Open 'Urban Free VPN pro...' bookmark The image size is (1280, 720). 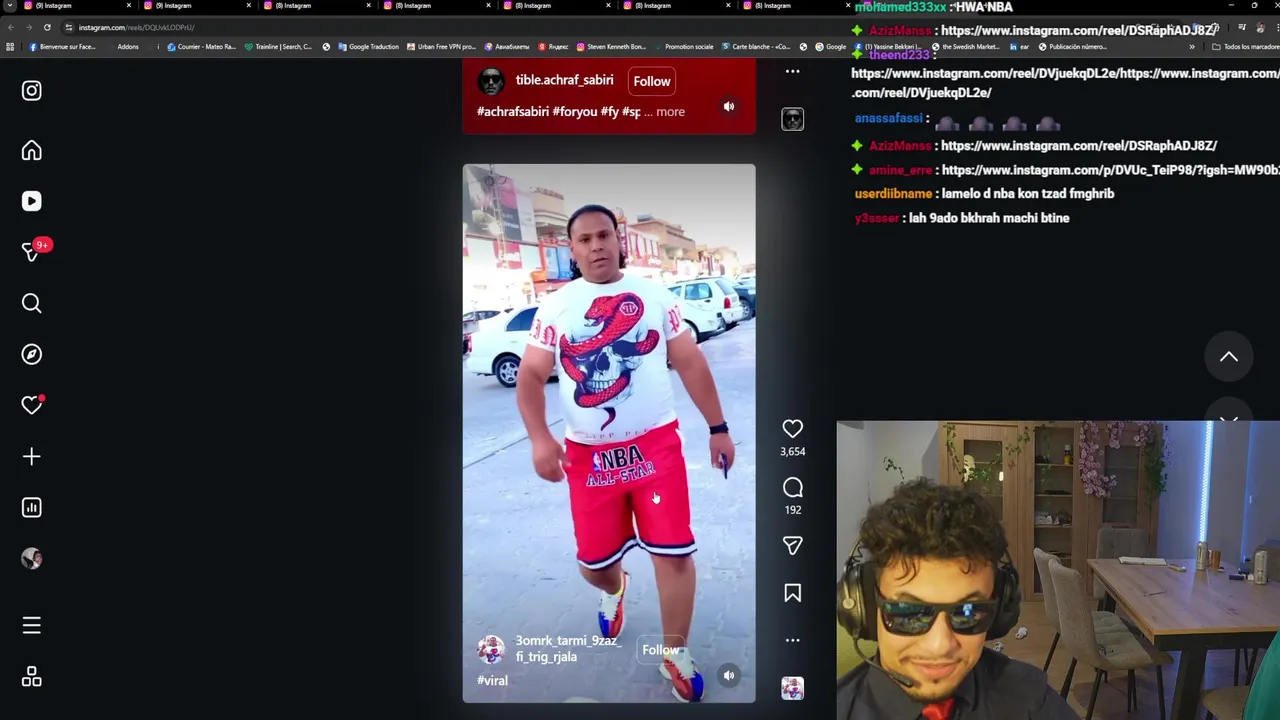pyautogui.click(x=441, y=47)
